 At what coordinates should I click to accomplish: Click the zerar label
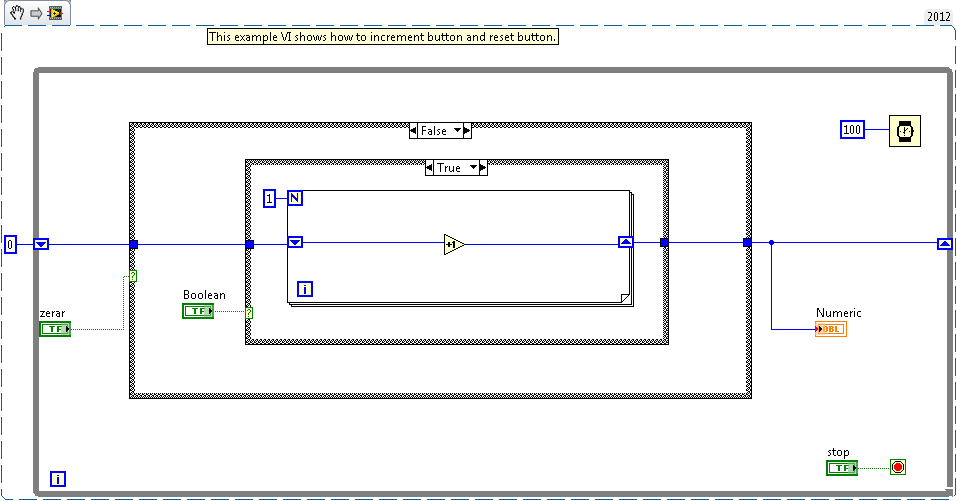point(52,313)
